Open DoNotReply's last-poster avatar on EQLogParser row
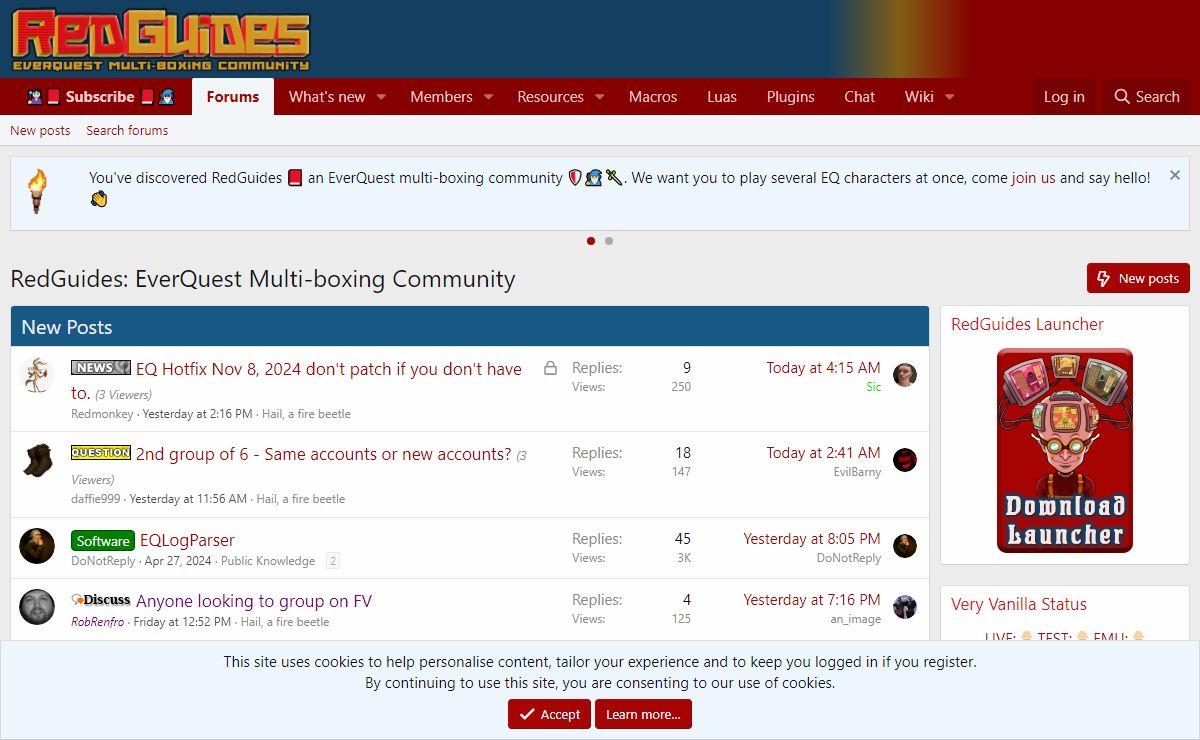The image size is (1200, 740). coord(905,546)
